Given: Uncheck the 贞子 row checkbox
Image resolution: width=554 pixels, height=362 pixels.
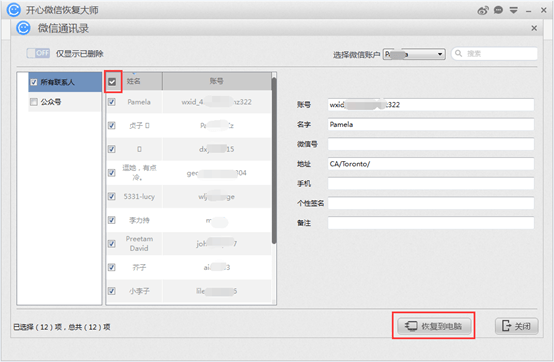Looking at the screenshot, I should coord(112,125).
